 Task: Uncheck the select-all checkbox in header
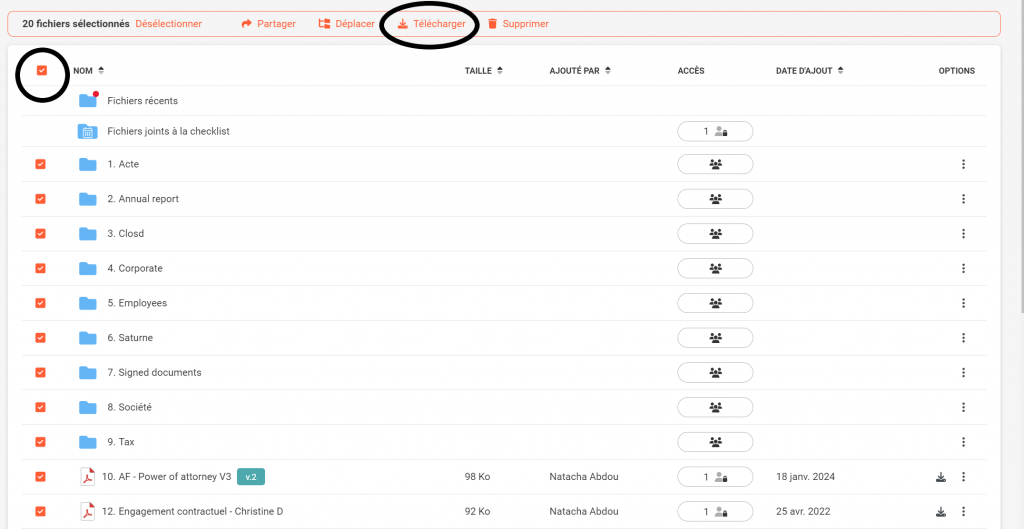point(41,71)
